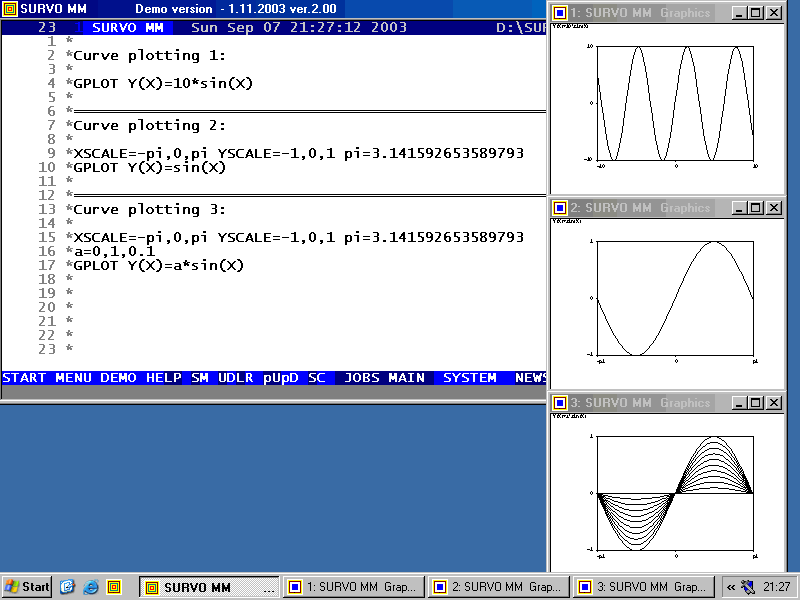Click Graphics window 1 title icon
The width and height of the screenshot is (800, 600).
[x=560, y=13]
